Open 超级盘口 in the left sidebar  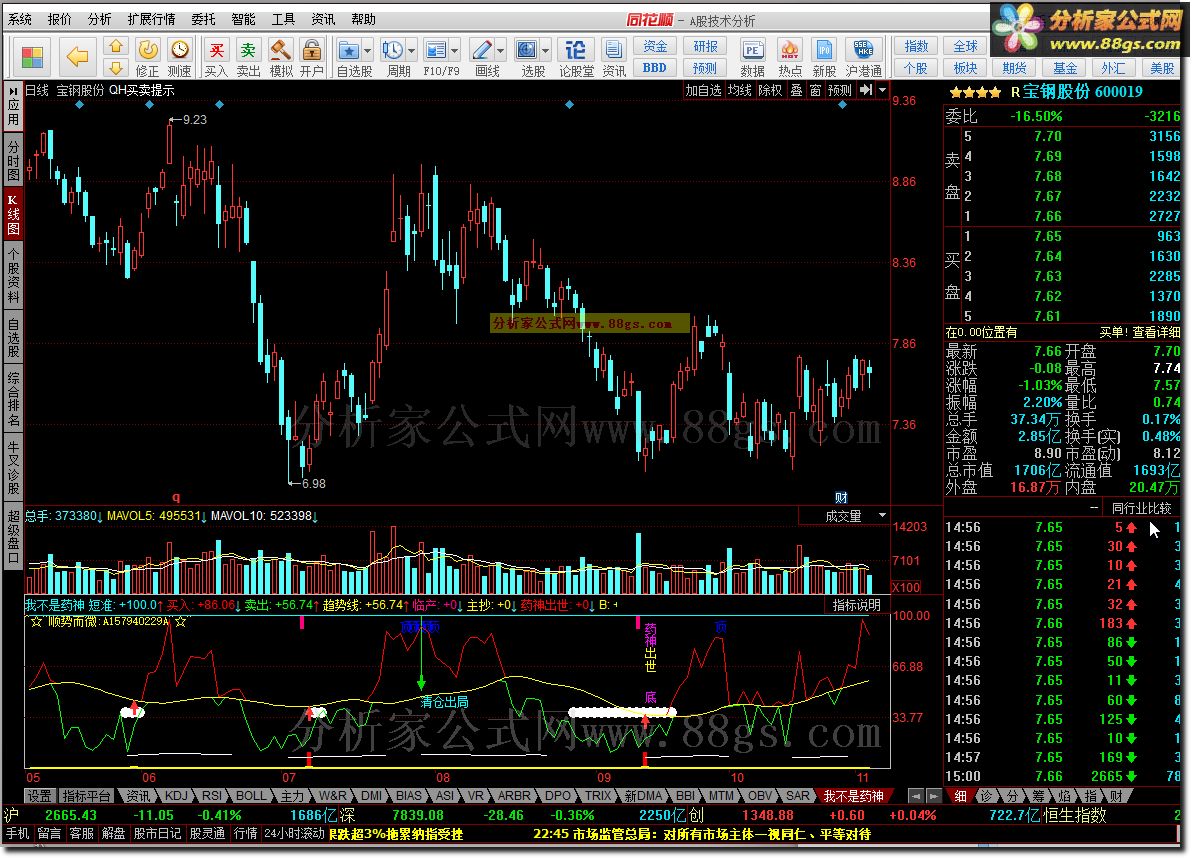(13, 536)
